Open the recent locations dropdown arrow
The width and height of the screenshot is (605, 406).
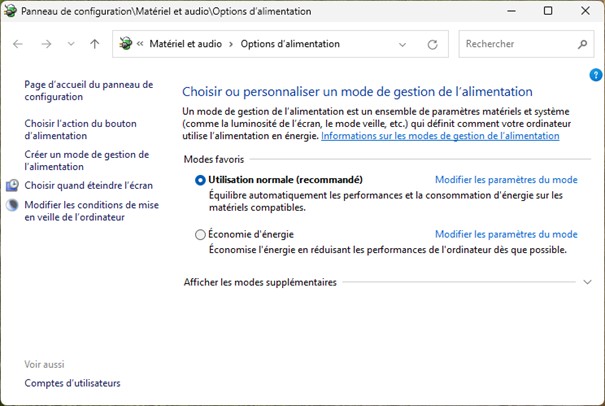click(71, 44)
